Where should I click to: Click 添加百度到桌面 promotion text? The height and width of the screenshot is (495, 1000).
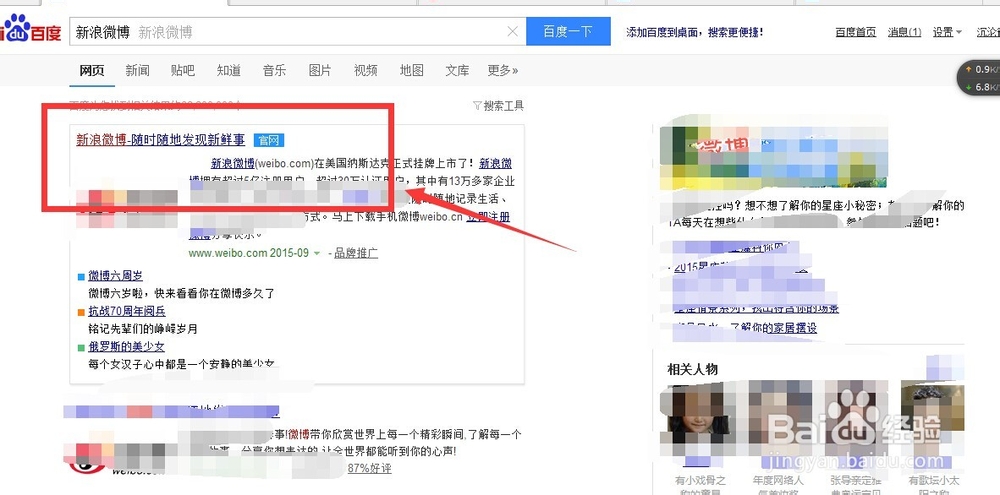pos(695,32)
